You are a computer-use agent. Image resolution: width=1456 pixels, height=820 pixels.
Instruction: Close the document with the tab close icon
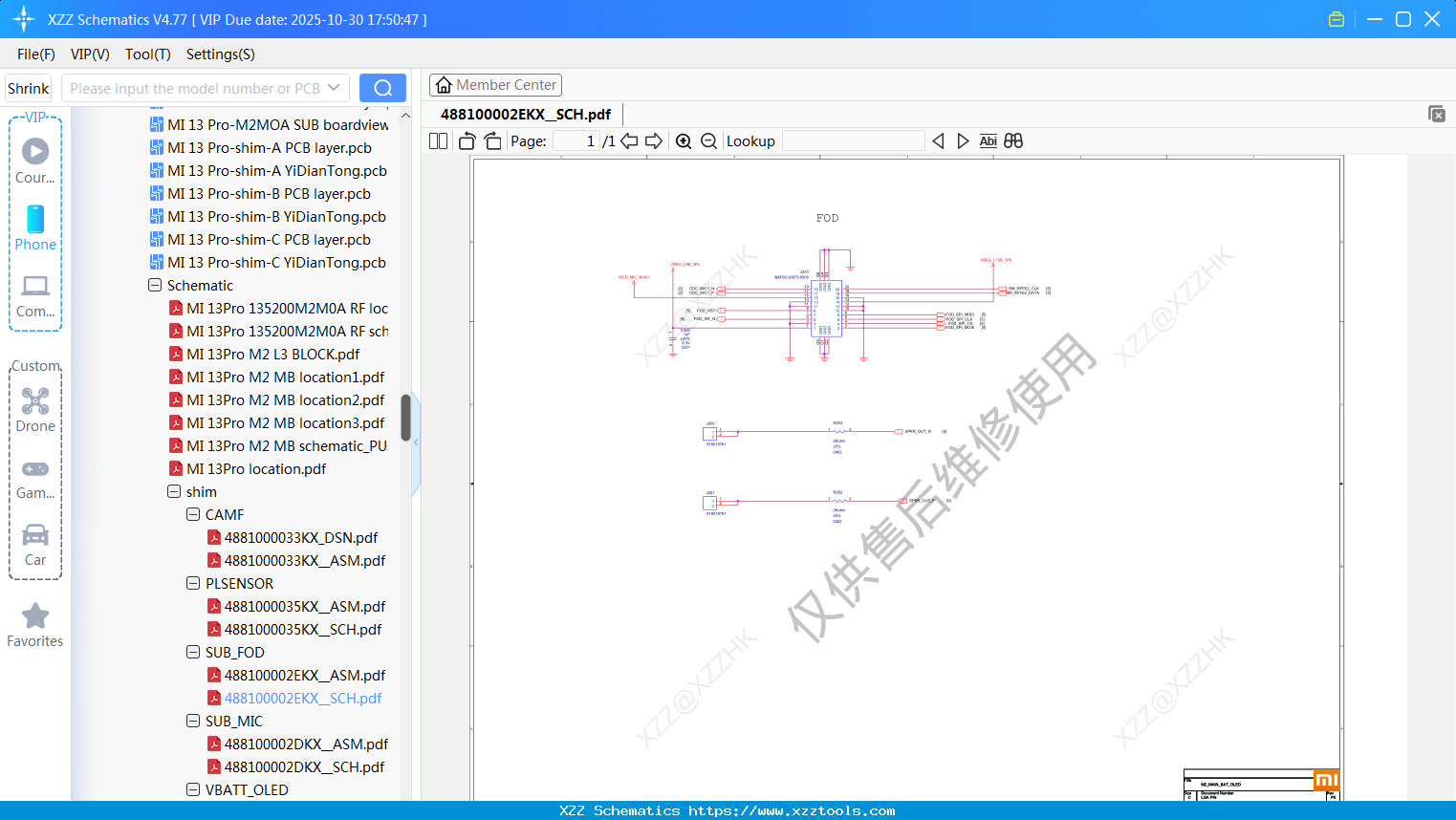click(1436, 114)
